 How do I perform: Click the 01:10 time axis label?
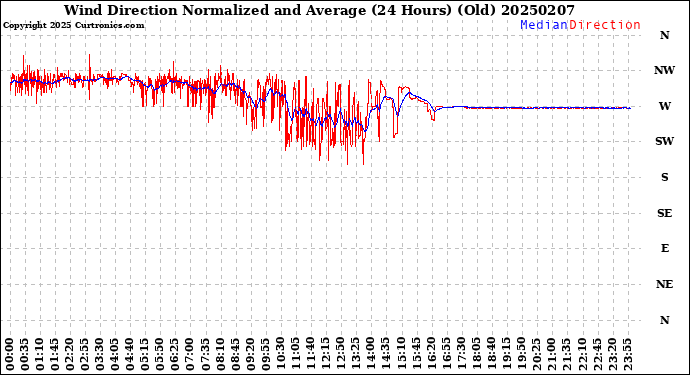[x=40, y=355]
